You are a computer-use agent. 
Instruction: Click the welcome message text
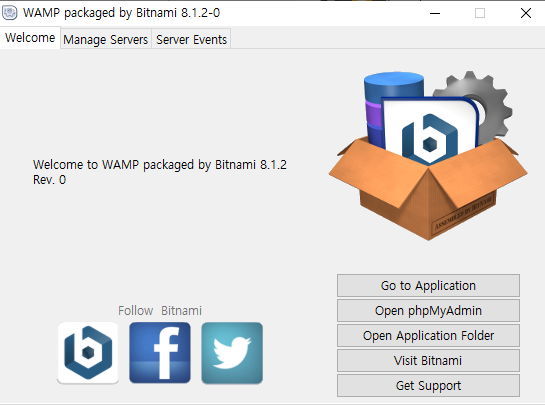click(x=160, y=172)
